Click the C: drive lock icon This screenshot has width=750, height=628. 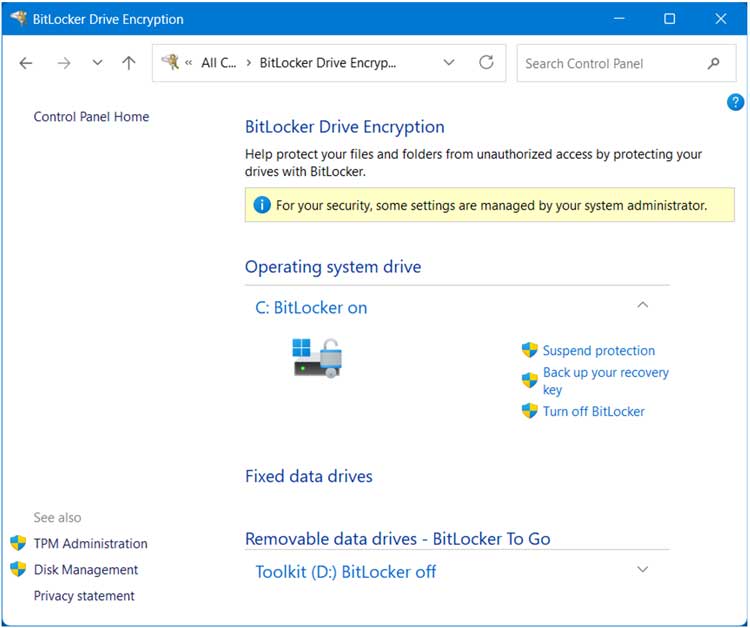tap(317, 358)
